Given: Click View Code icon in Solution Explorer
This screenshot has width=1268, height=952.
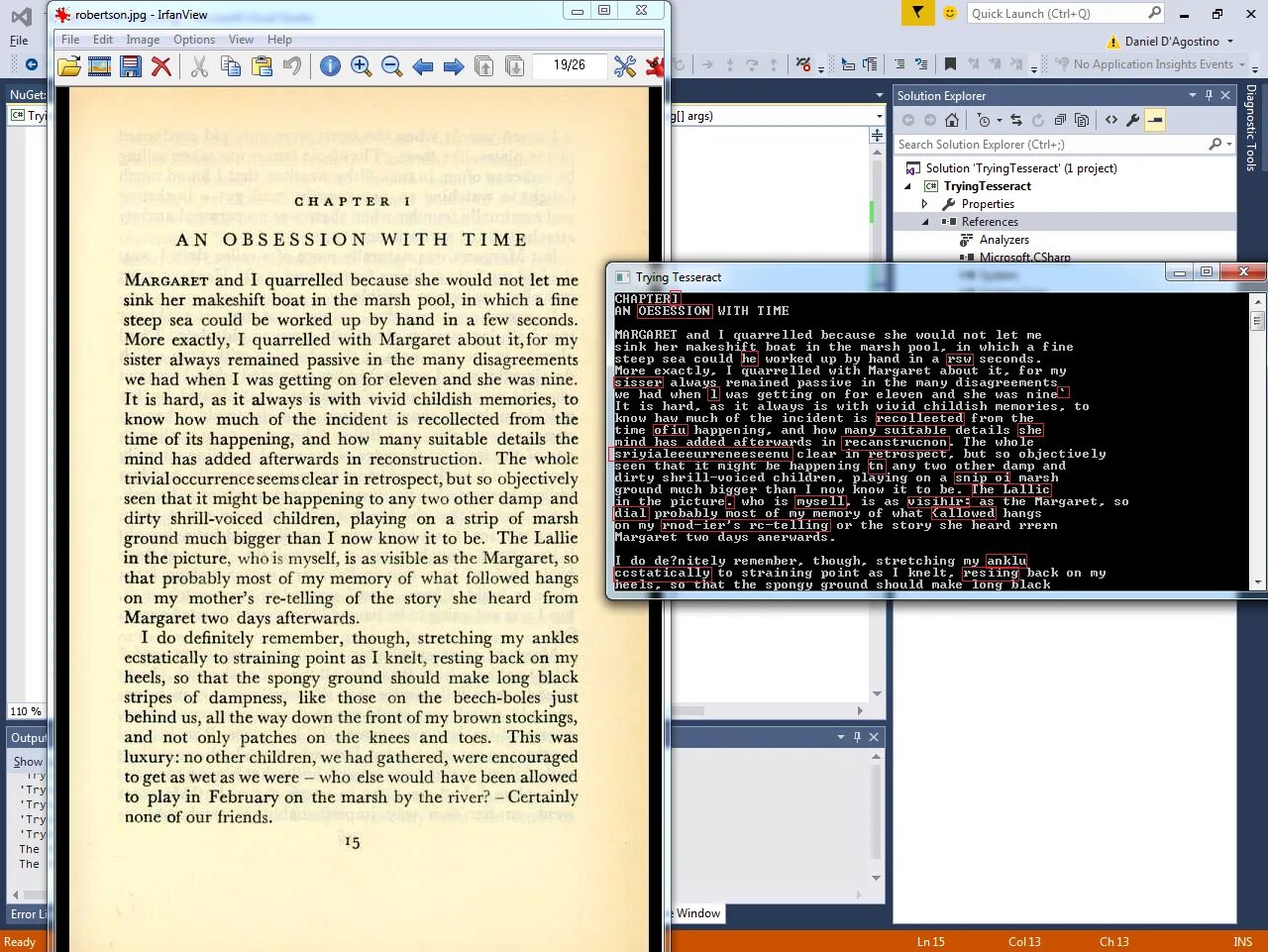Looking at the screenshot, I should (x=1111, y=120).
